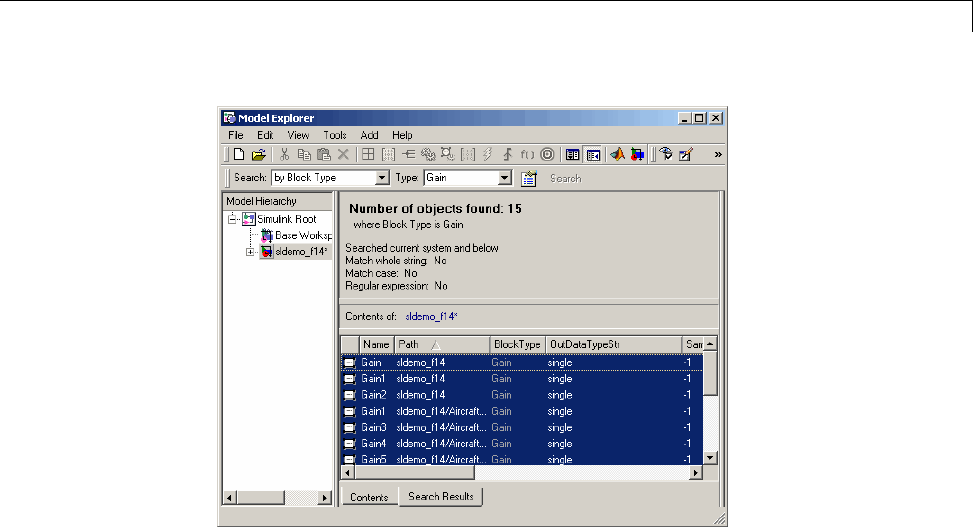Open the Simulink Library Browser icon
The height and width of the screenshot is (527, 973).
(x=637, y=155)
